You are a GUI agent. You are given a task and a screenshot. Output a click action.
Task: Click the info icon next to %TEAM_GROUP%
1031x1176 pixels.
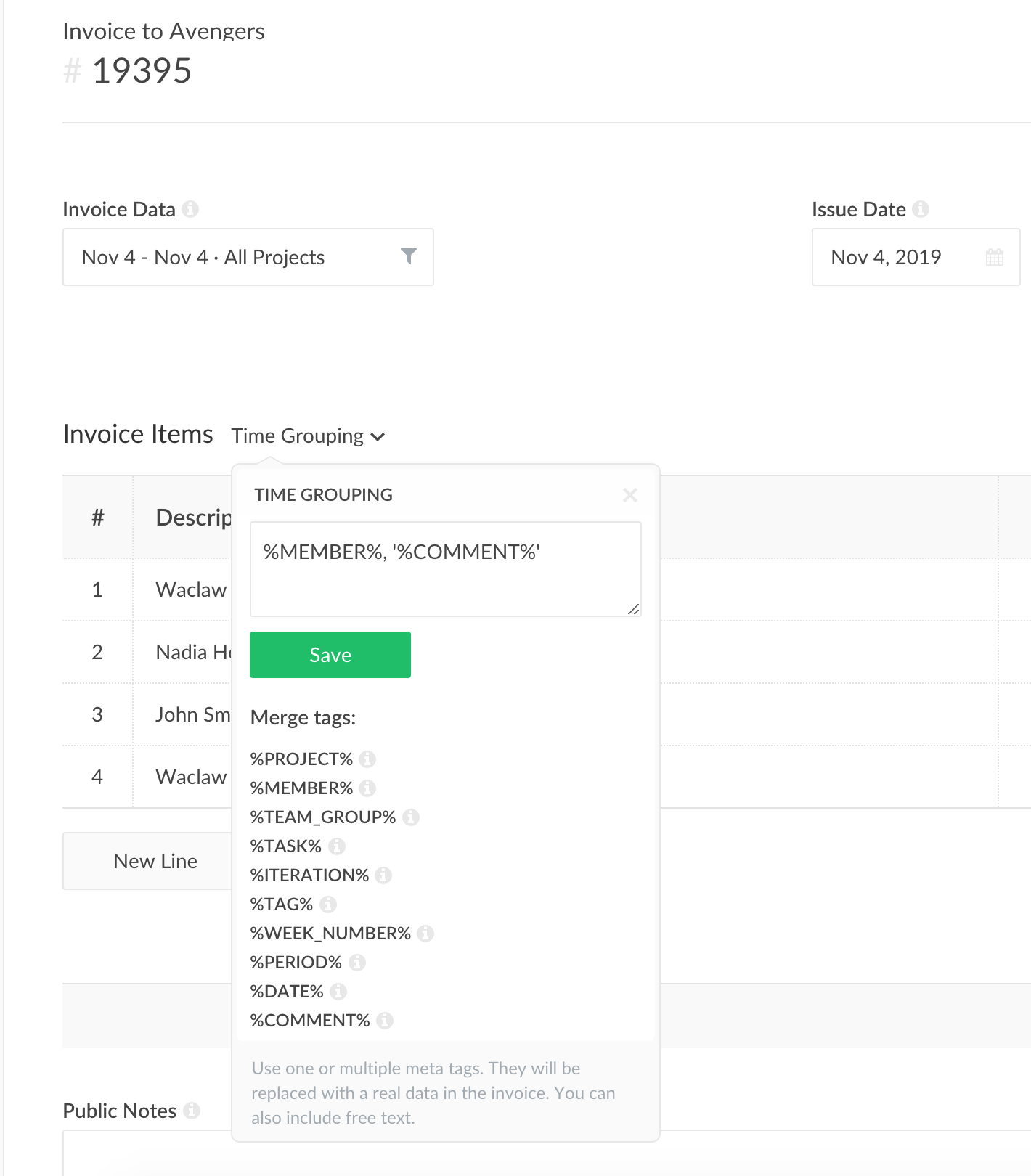click(x=411, y=817)
